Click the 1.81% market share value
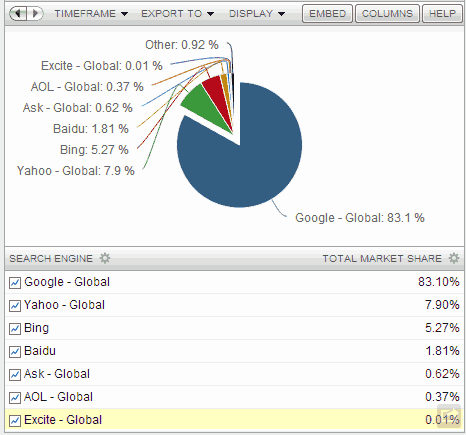The image size is (466, 435). pyautogui.click(x=442, y=351)
